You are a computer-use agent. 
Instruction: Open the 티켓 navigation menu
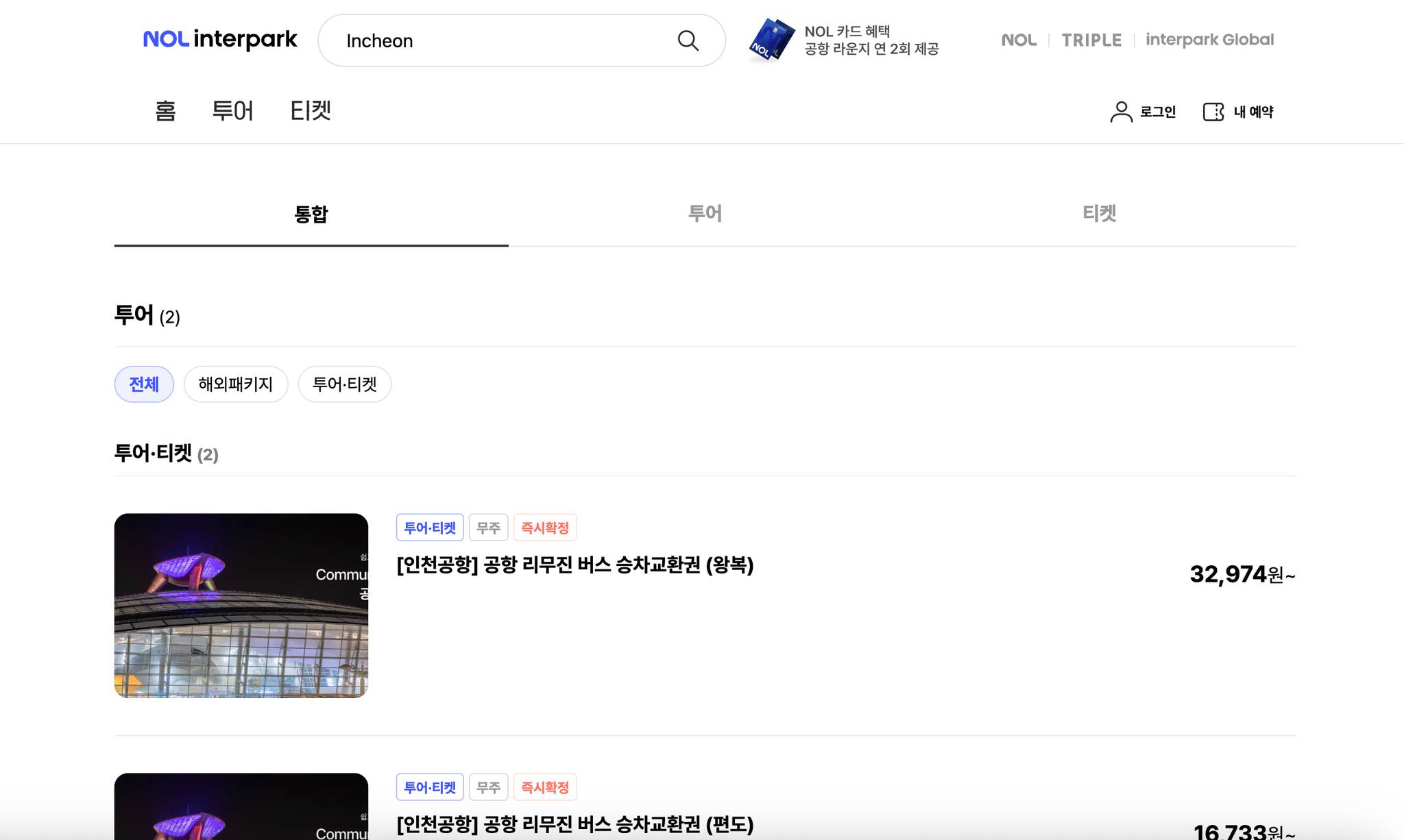pyautogui.click(x=311, y=111)
